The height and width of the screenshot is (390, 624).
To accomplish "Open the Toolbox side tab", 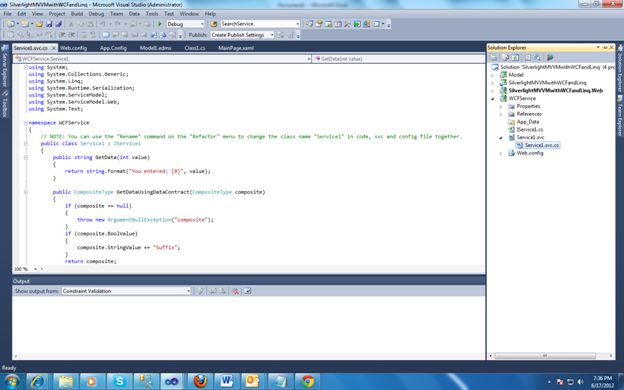I will click(x=5, y=104).
